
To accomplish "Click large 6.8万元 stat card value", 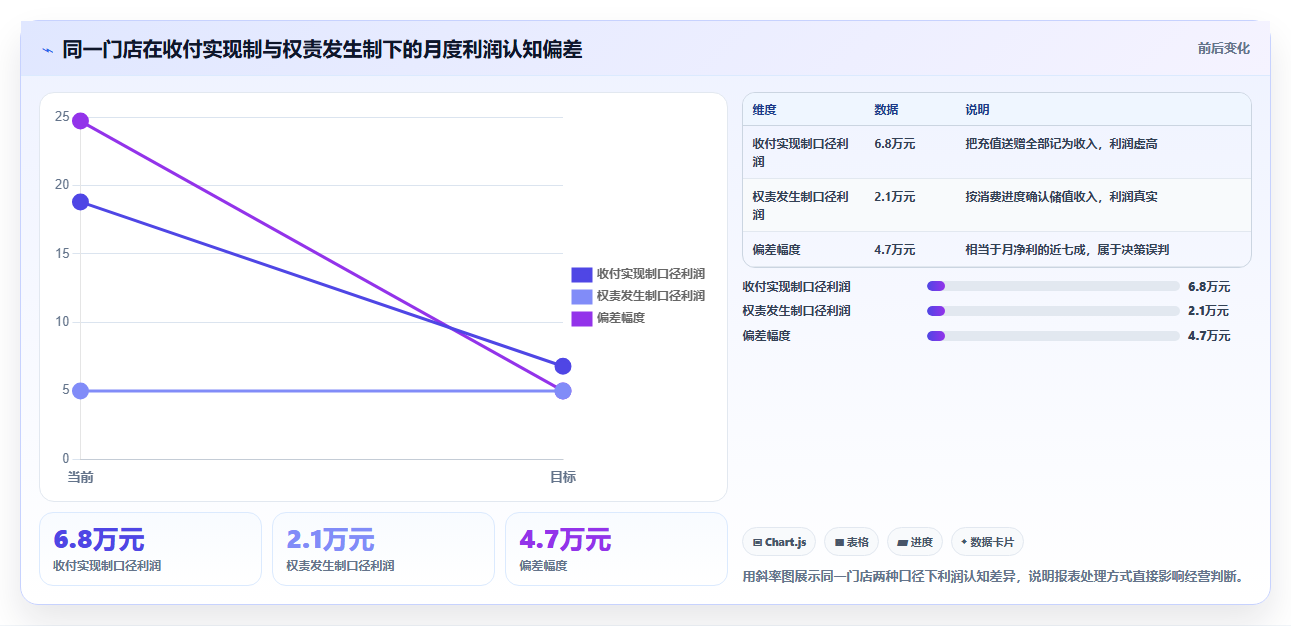I will pos(99,540).
